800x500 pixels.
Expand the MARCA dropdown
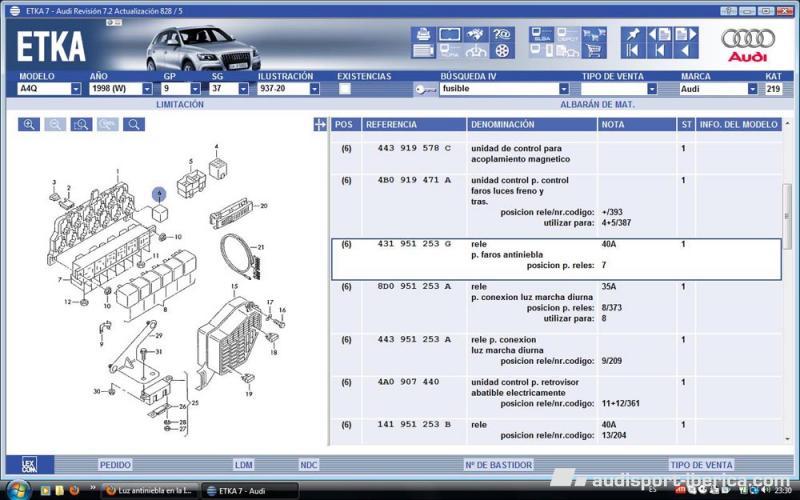point(753,89)
